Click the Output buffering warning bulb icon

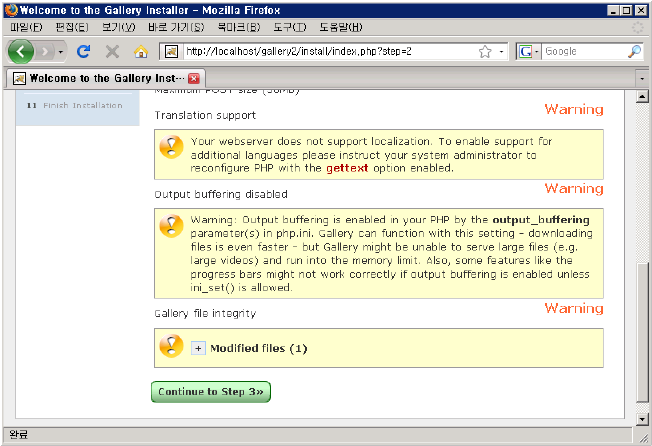point(171,226)
